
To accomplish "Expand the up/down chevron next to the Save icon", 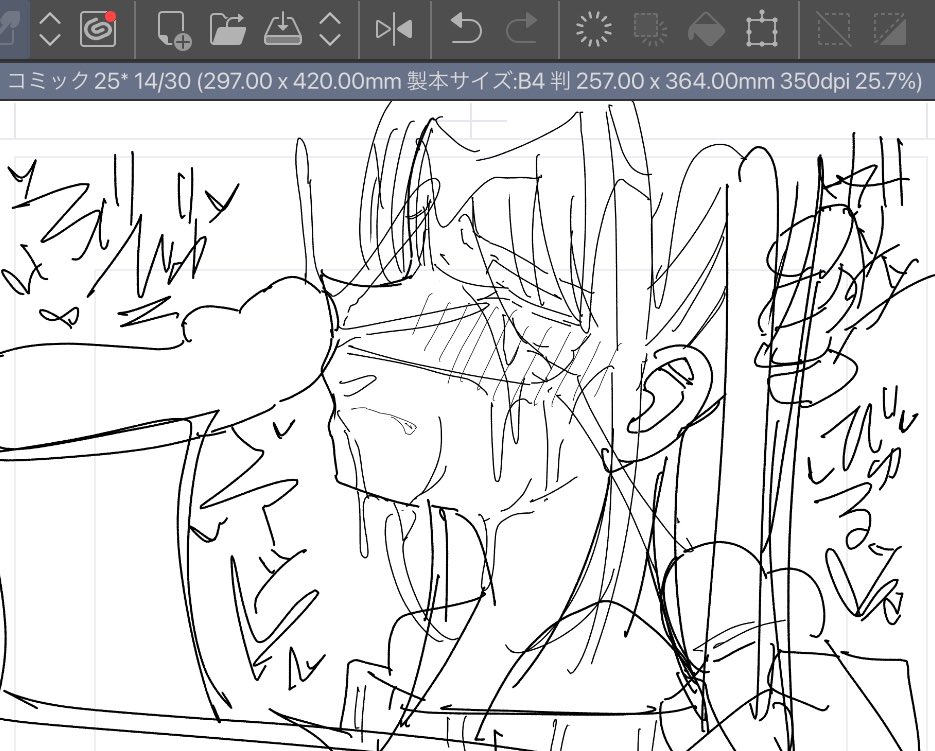I will (x=330, y=29).
